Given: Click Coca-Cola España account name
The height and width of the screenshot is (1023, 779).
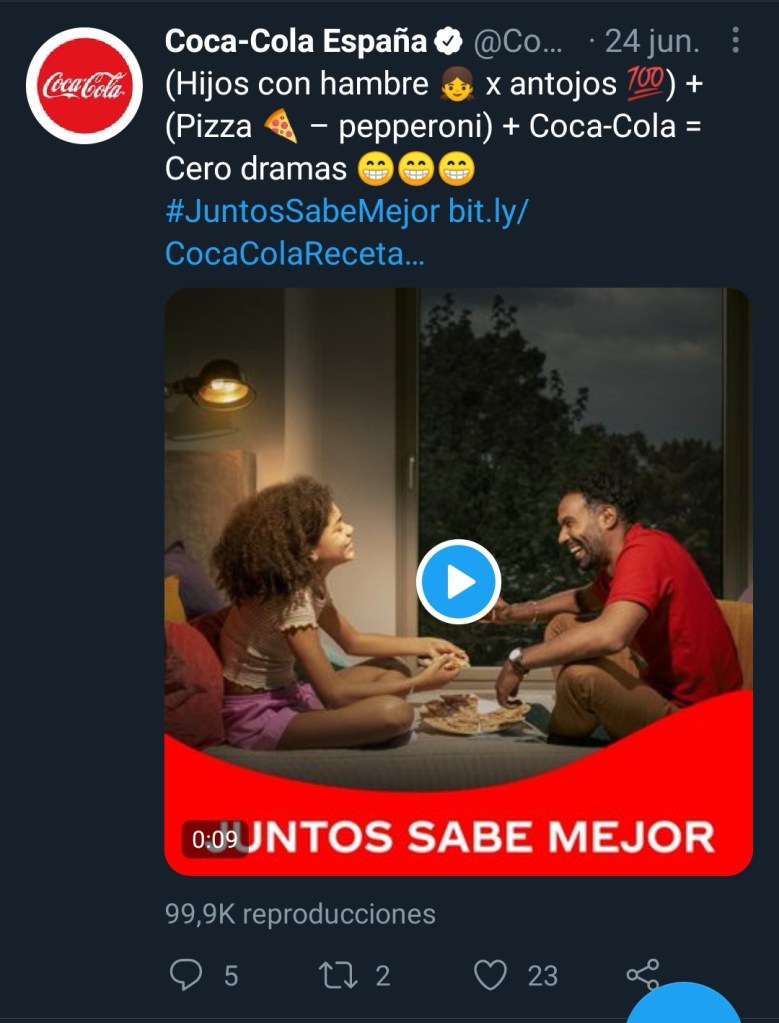Looking at the screenshot, I should pyautogui.click(x=296, y=41).
